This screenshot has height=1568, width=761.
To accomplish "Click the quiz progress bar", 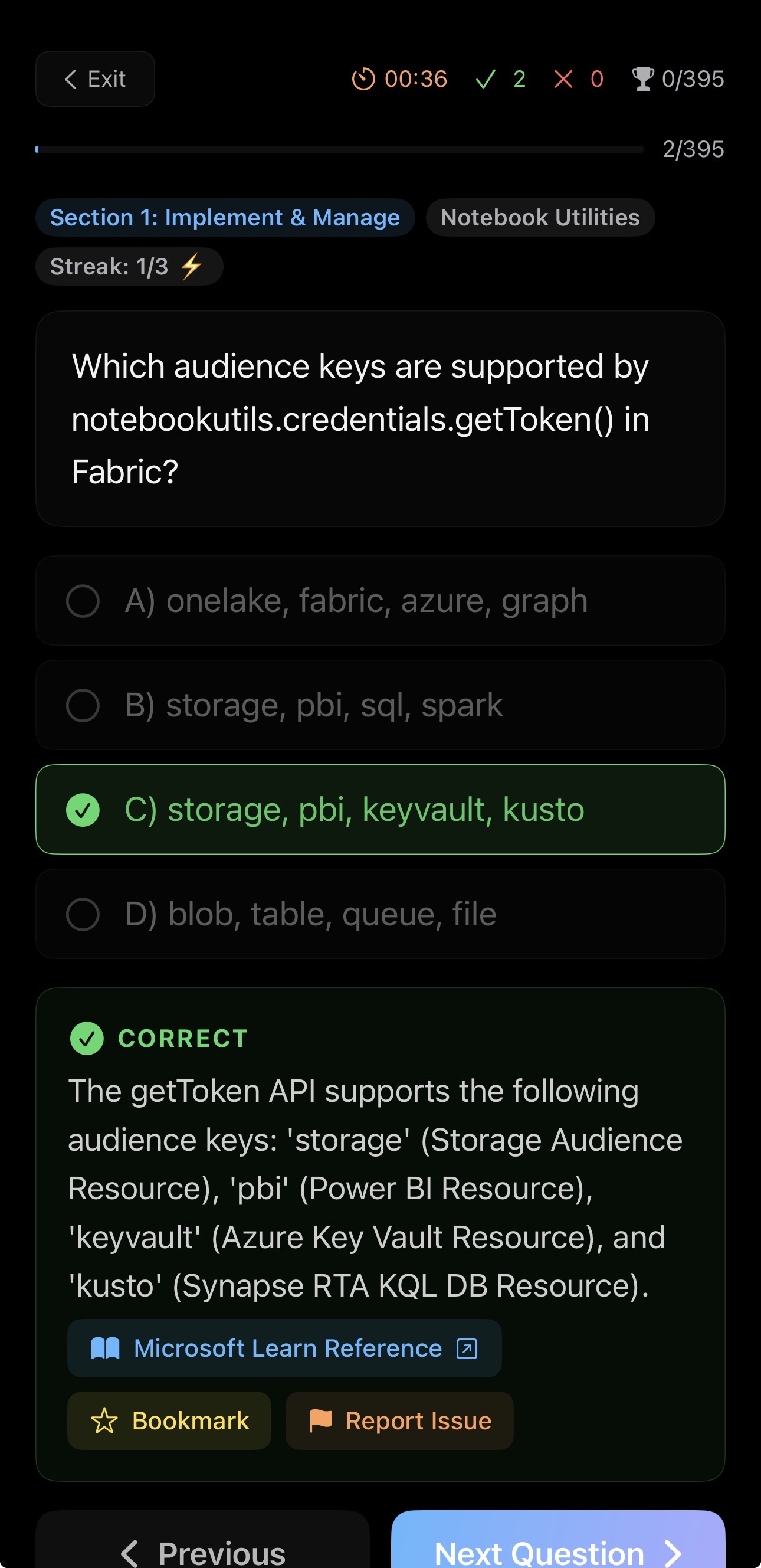I will (339, 149).
